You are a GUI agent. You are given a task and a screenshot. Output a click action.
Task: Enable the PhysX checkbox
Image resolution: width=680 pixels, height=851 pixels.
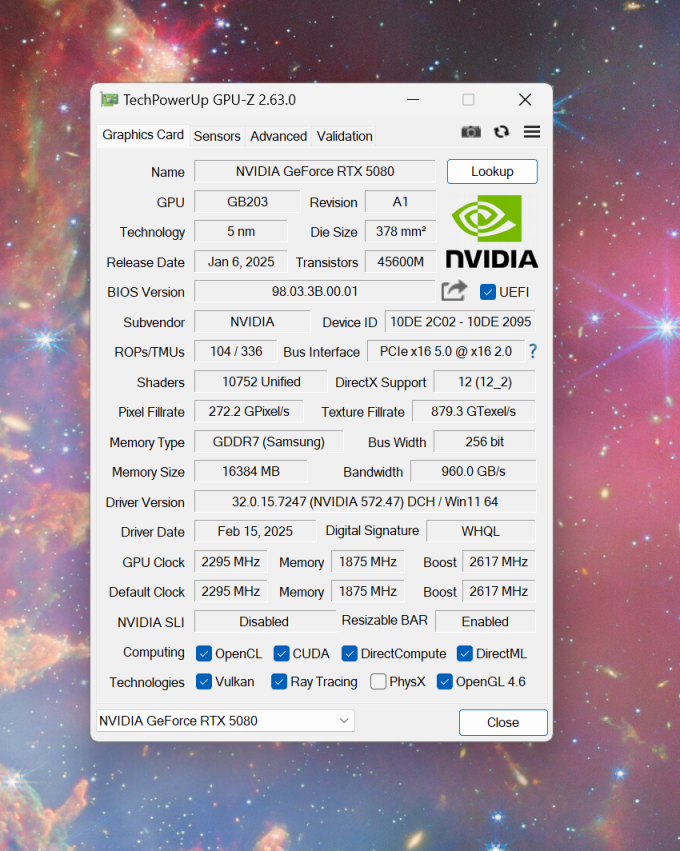coord(378,682)
